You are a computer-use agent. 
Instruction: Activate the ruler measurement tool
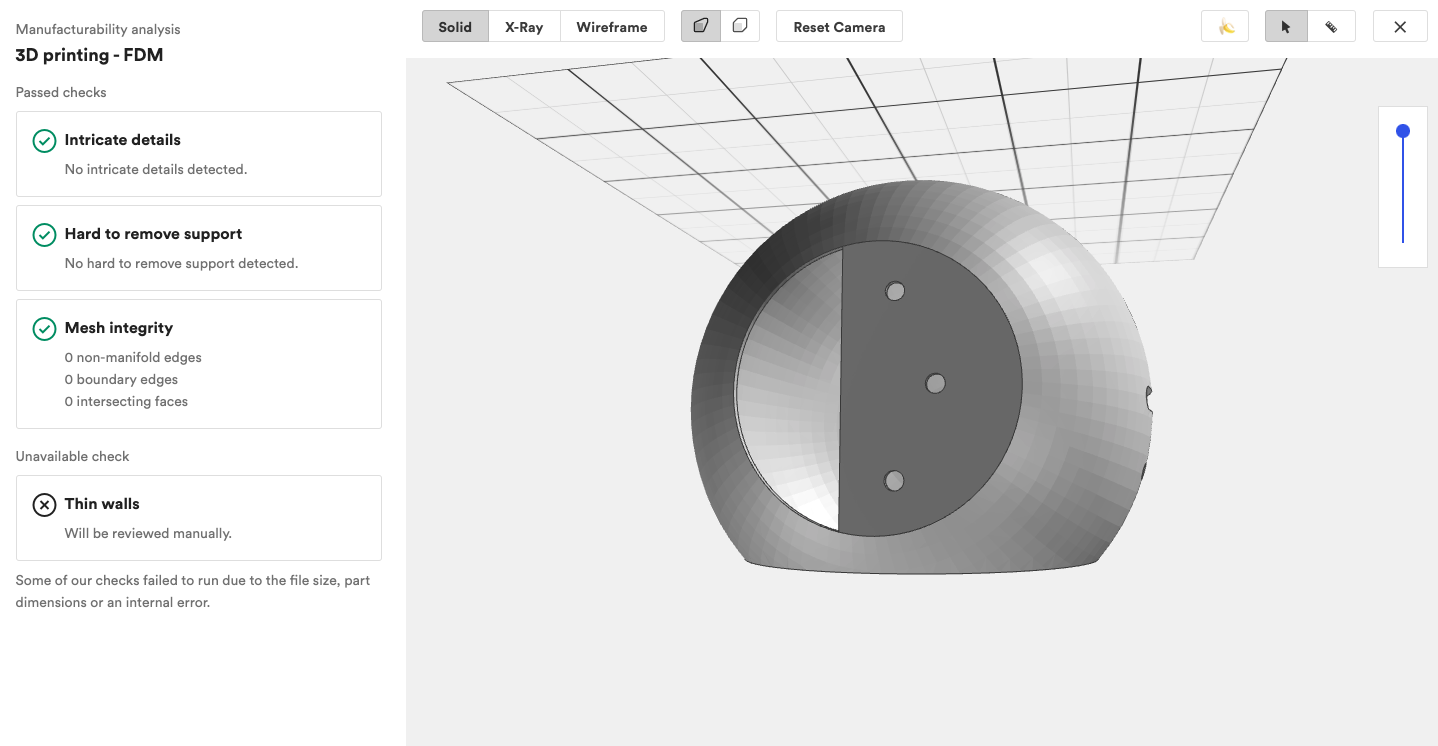(1331, 27)
